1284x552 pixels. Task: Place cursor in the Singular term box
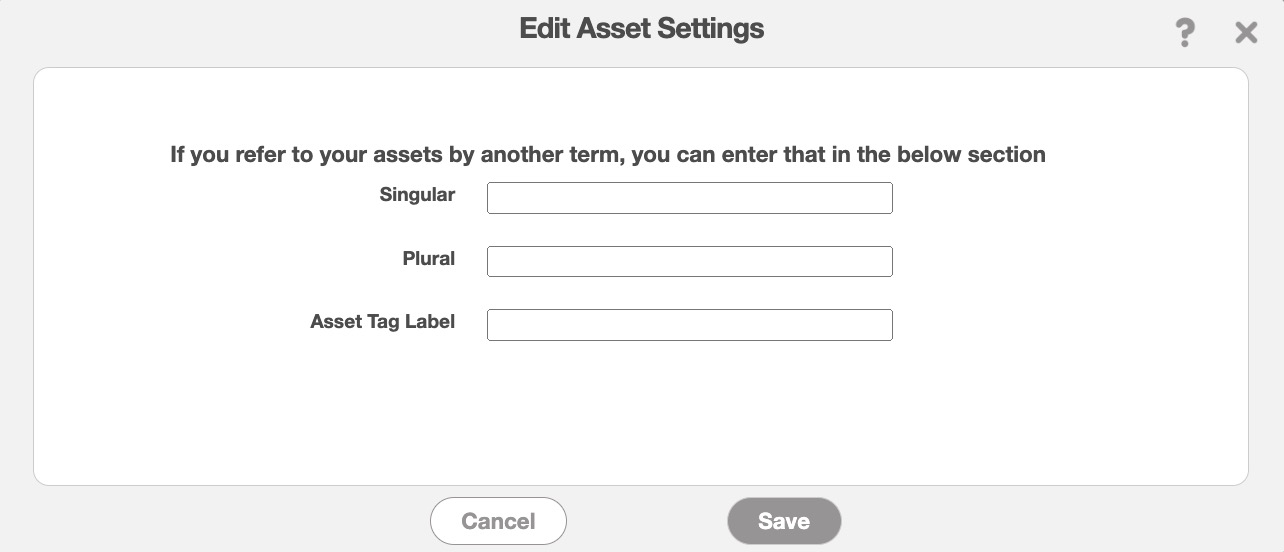pyautogui.click(x=689, y=198)
